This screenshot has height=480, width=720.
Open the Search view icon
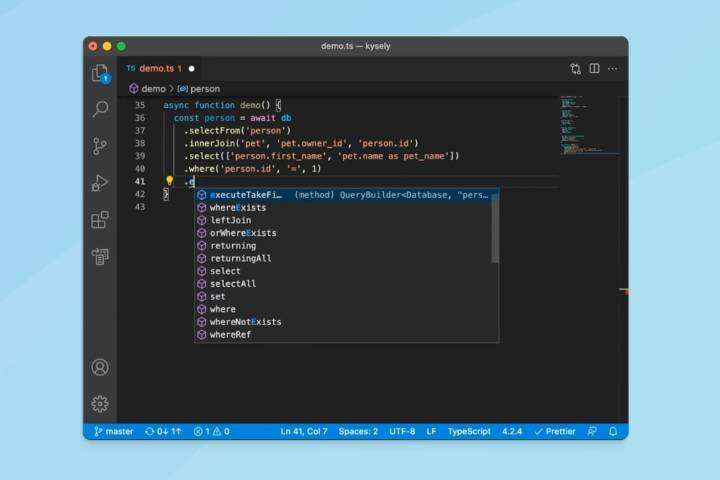pos(100,109)
